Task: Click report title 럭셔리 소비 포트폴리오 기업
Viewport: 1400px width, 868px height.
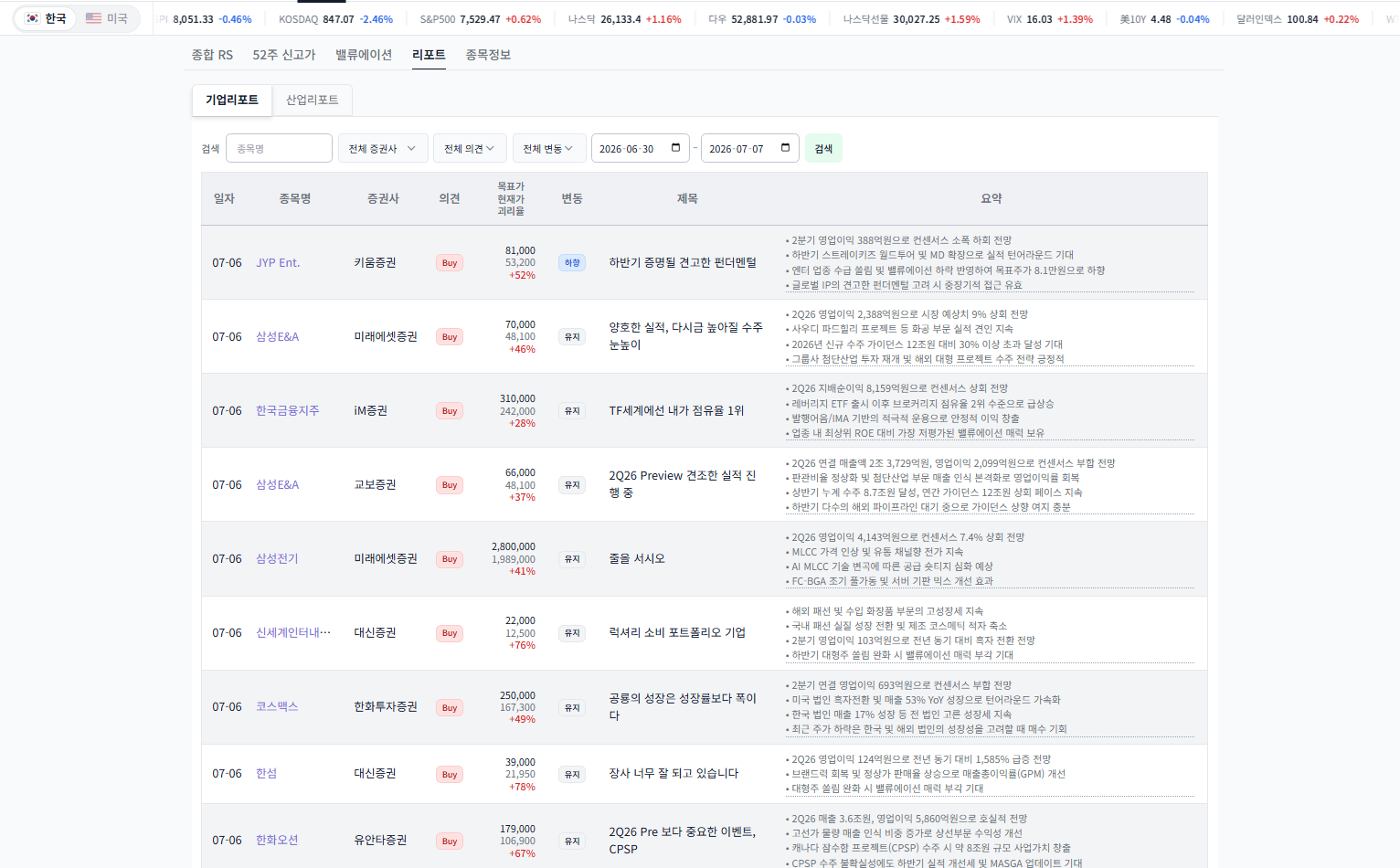Action: 677,632
